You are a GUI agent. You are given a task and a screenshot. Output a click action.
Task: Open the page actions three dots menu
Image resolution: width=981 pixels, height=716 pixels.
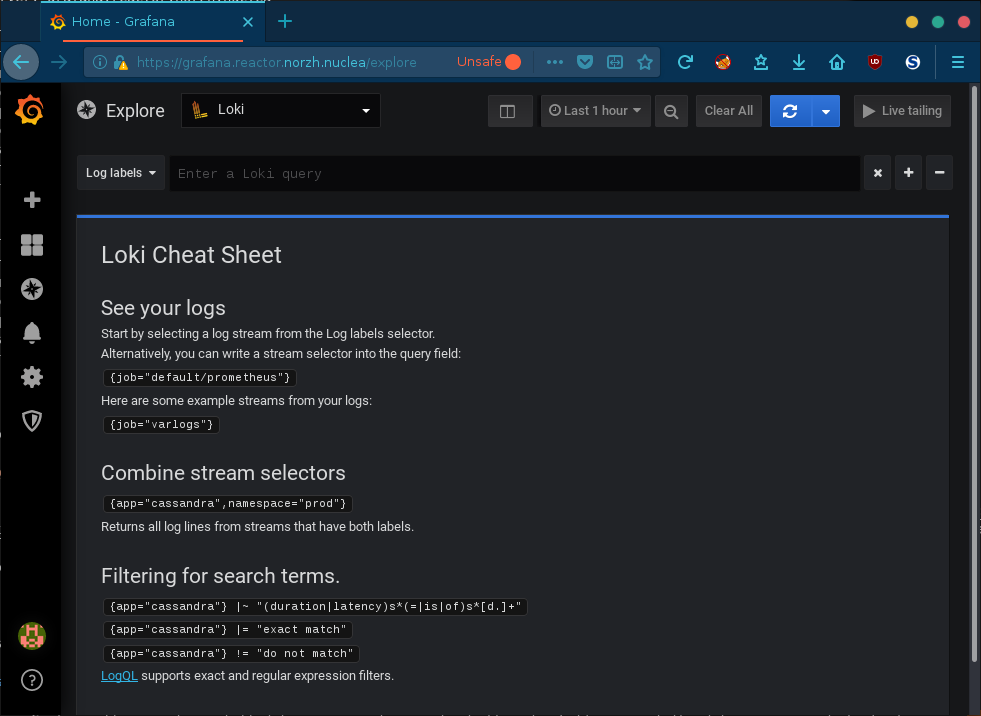coord(555,62)
